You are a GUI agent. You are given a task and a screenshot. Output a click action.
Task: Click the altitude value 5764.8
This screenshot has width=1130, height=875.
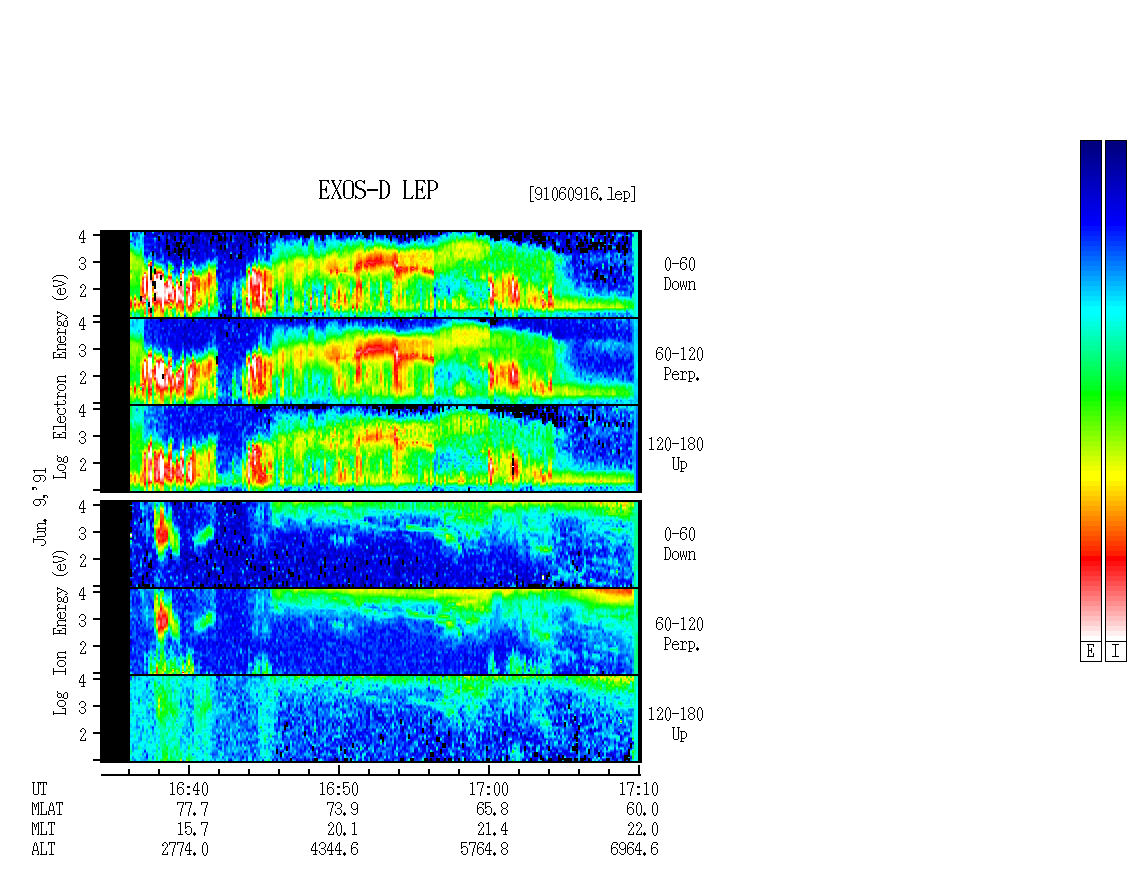click(x=484, y=849)
